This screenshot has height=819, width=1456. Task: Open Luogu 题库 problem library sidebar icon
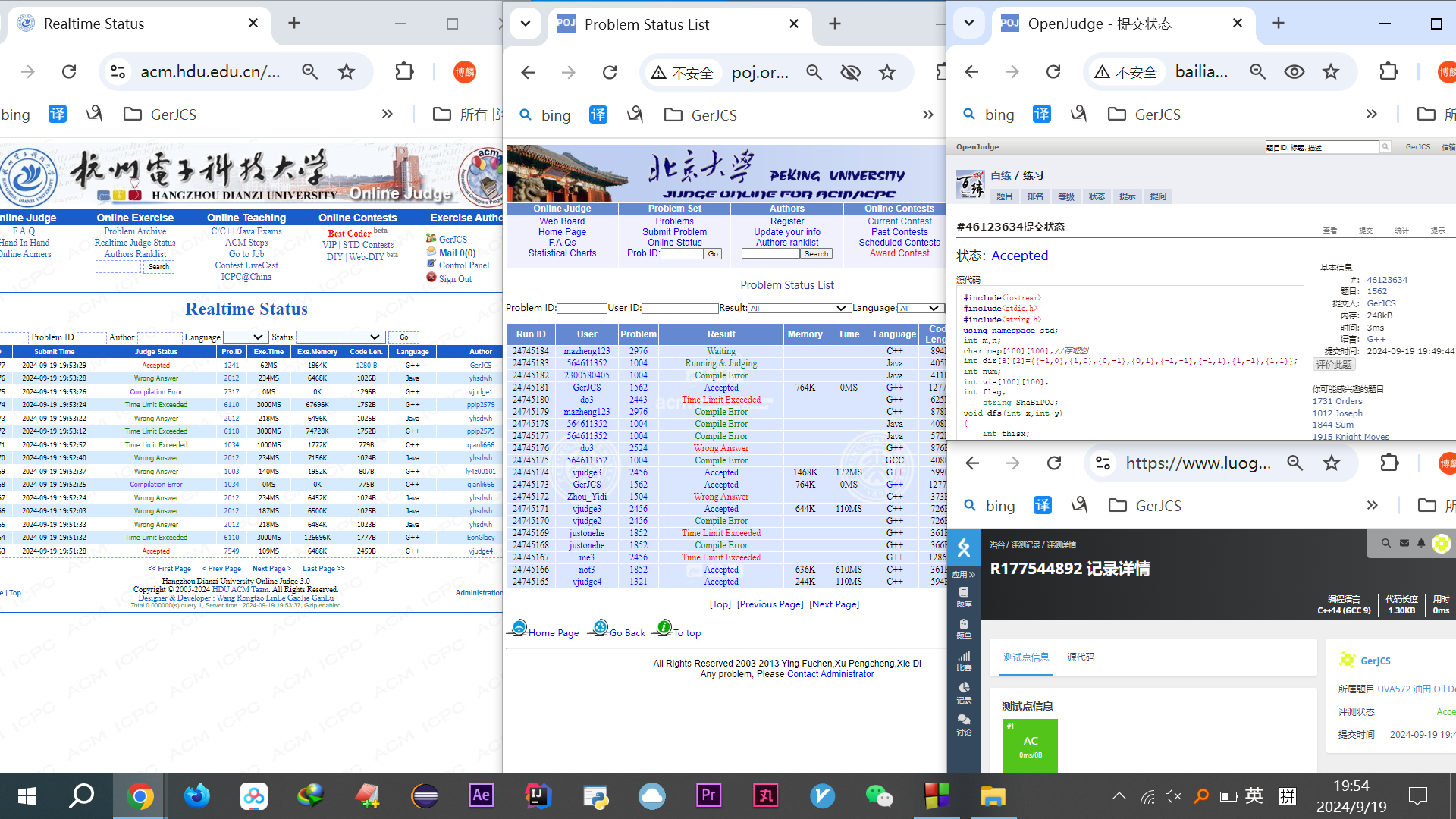(964, 596)
